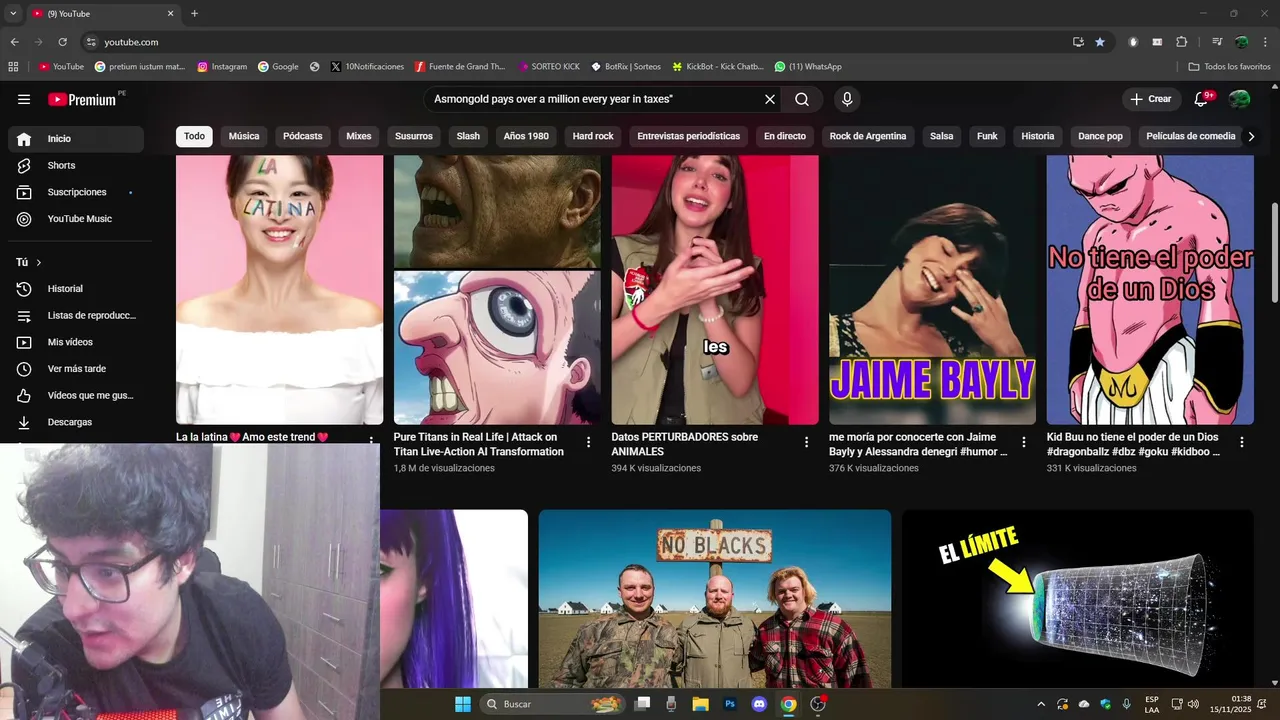Open options for the Jaime Bayly video

pyautogui.click(x=1024, y=442)
